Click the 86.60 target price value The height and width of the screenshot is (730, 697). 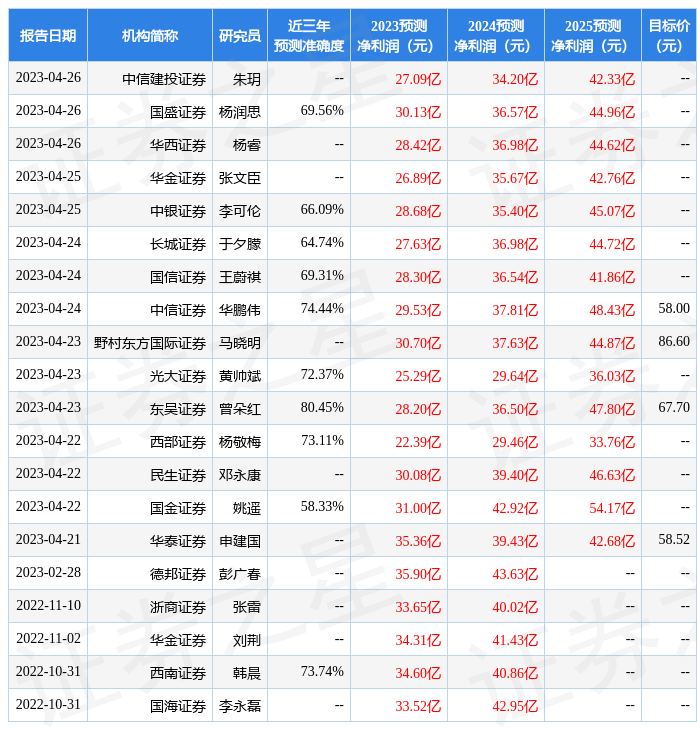click(x=674, y=341)
